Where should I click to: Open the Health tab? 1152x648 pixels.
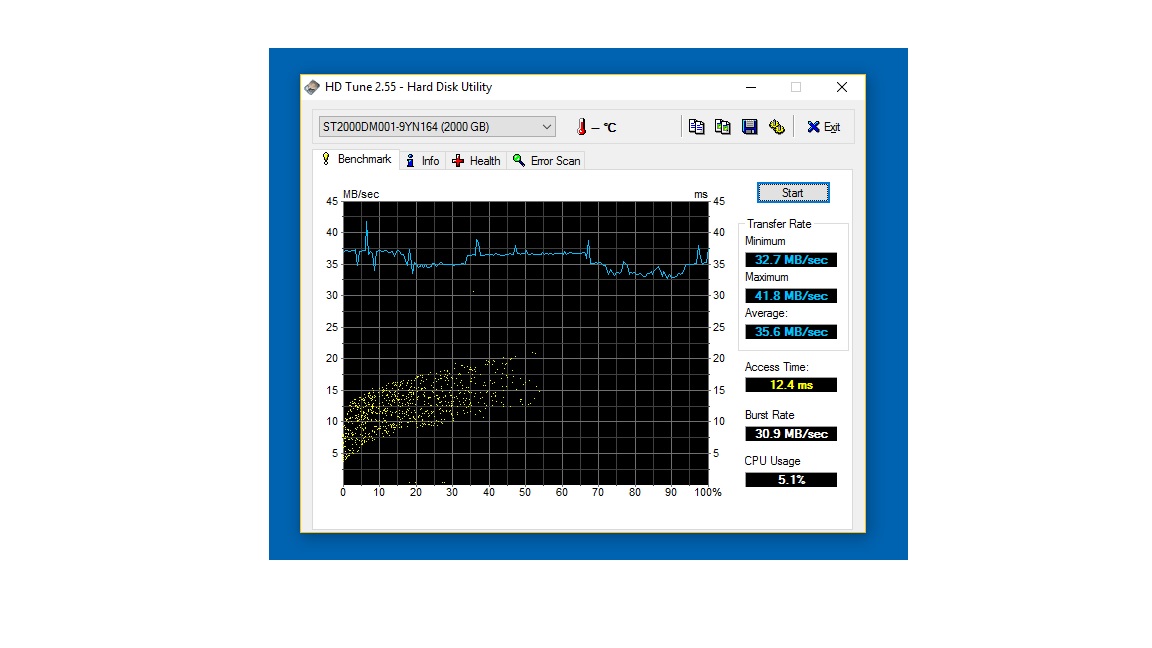point(476,161)
